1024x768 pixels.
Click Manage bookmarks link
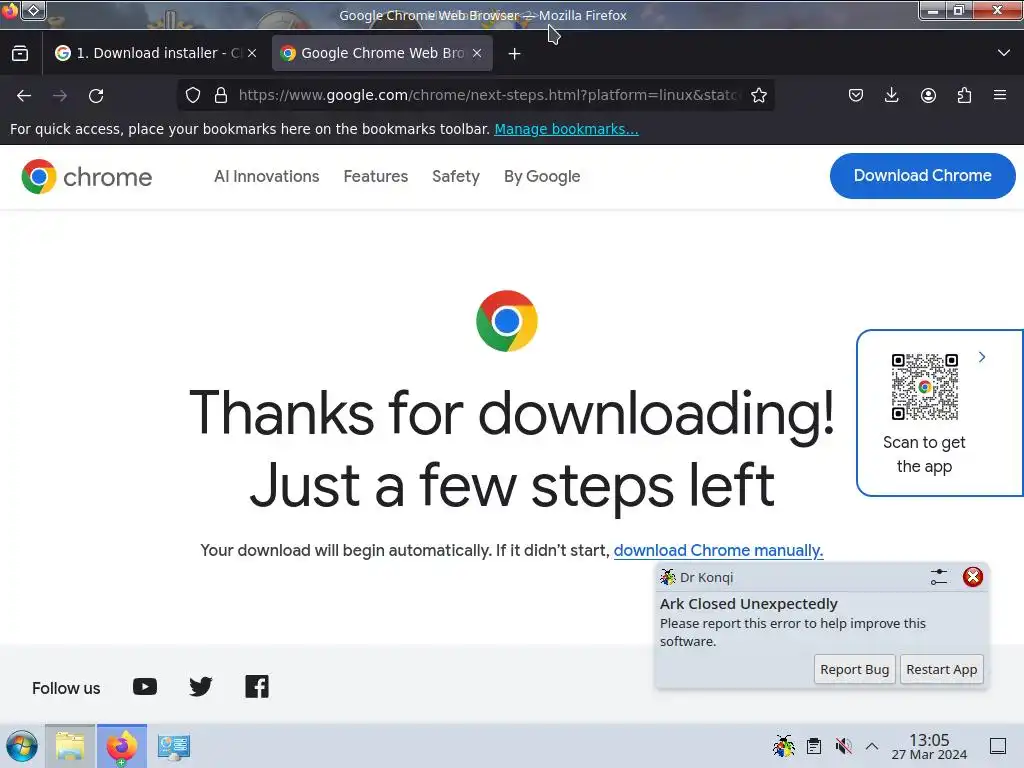tap(566, 129)
